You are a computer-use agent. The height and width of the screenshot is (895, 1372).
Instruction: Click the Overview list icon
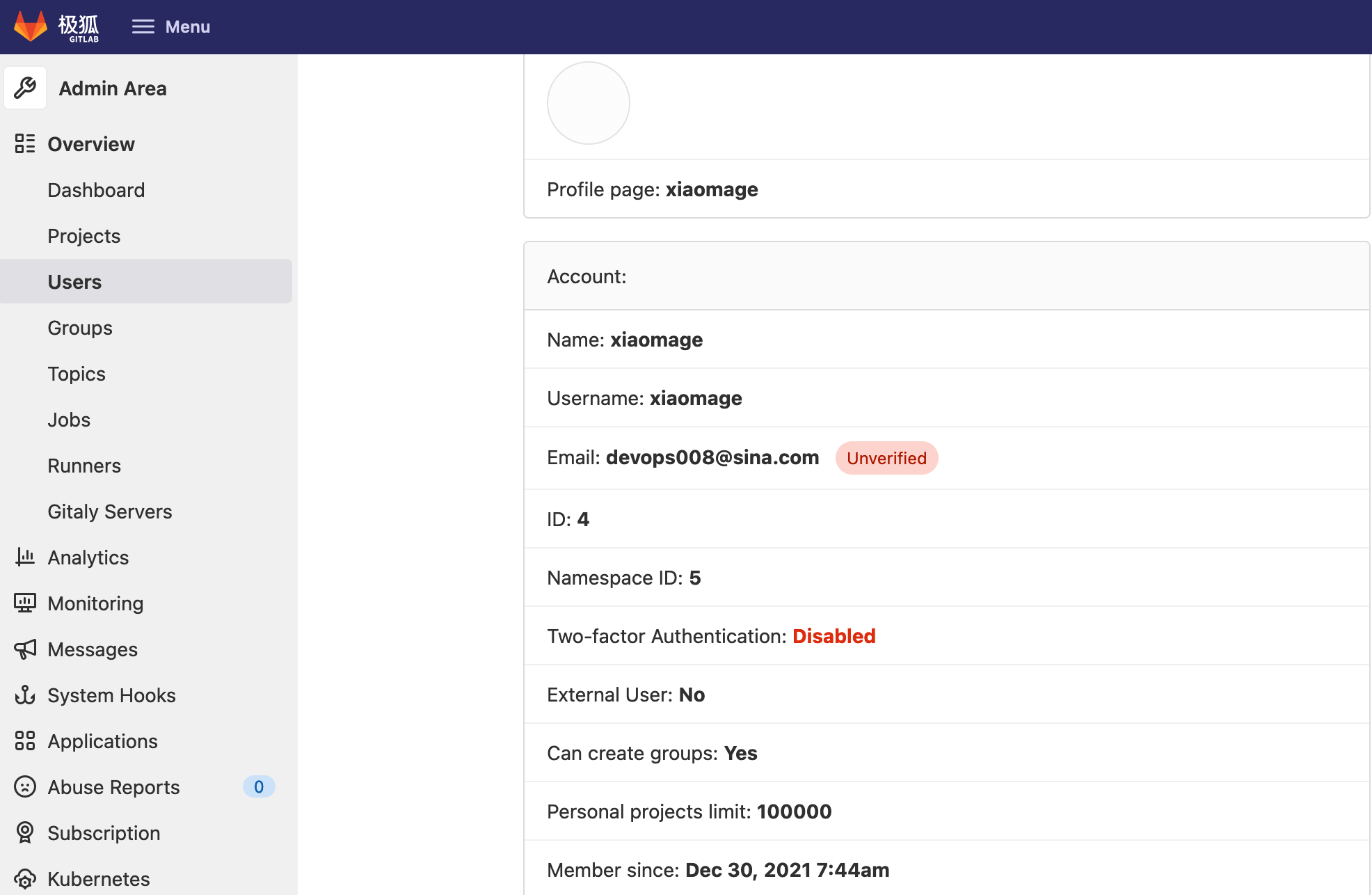(25, 143)
